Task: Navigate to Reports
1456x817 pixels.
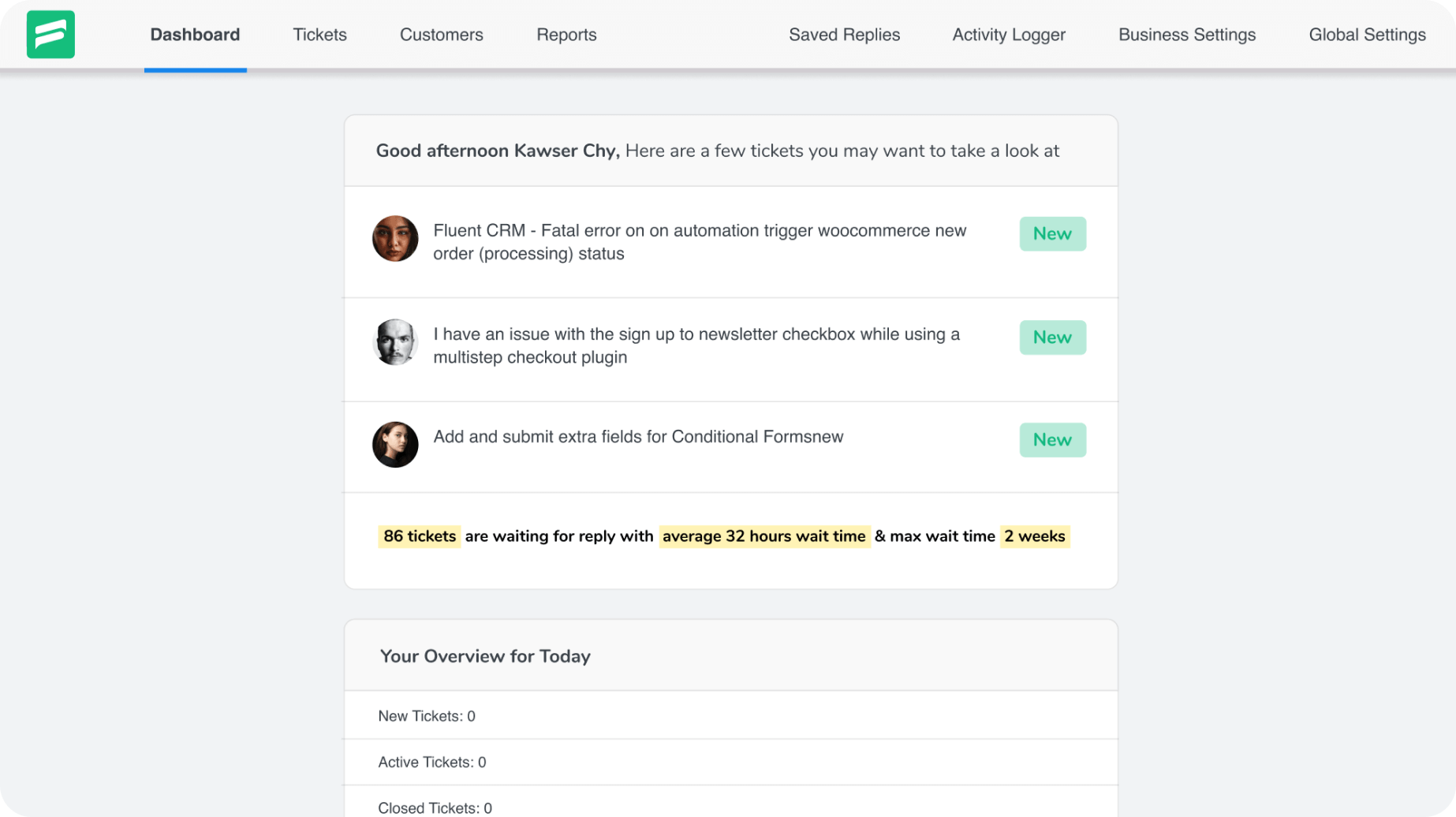Action: (x=566, y=35)
